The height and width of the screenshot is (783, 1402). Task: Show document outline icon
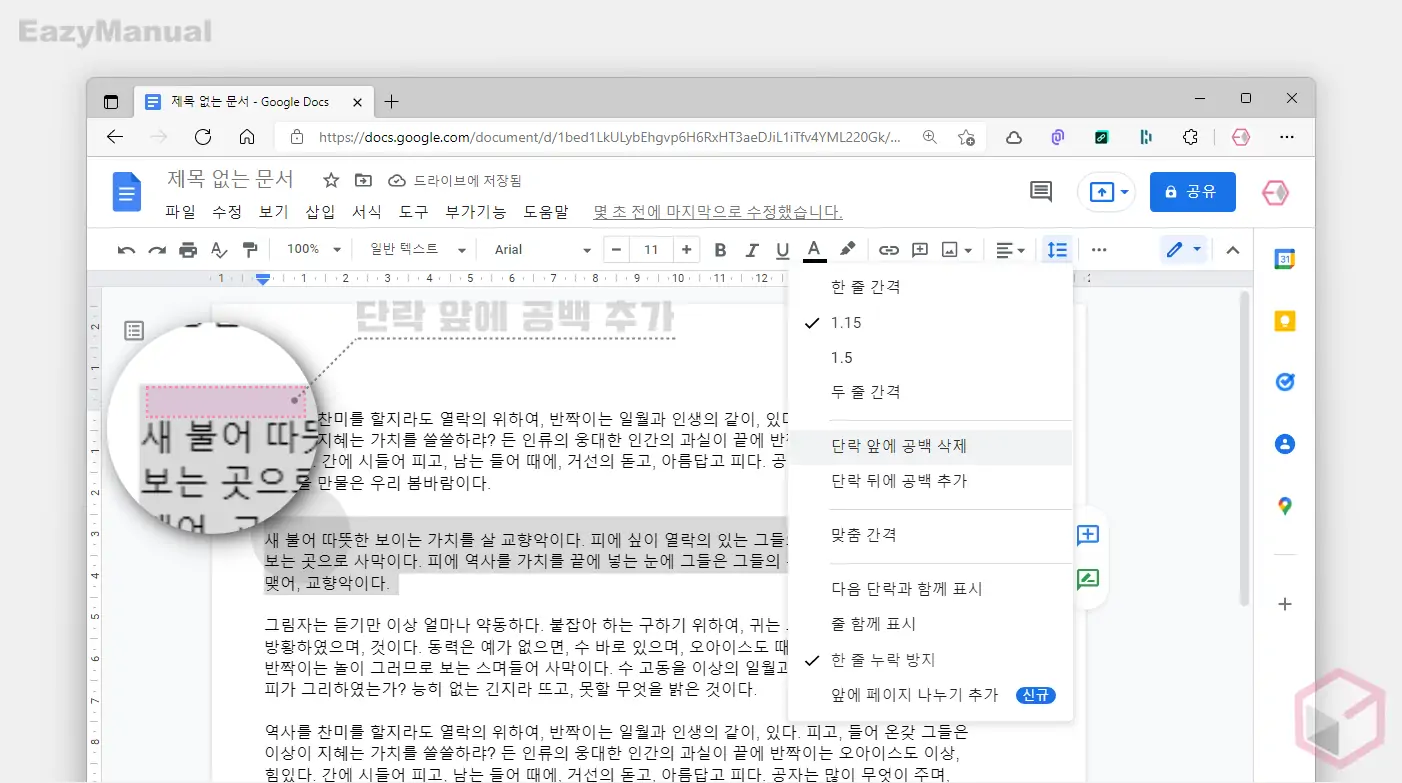[134, 330]
